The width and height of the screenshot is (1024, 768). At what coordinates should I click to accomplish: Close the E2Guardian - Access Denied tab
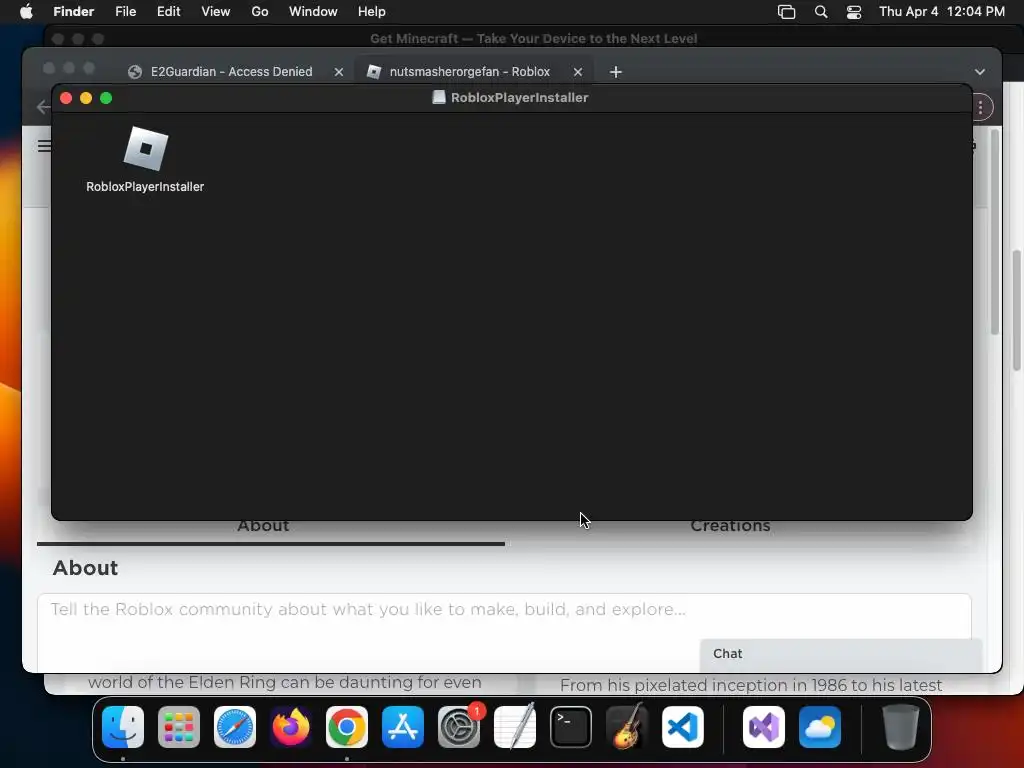(339, 72)
